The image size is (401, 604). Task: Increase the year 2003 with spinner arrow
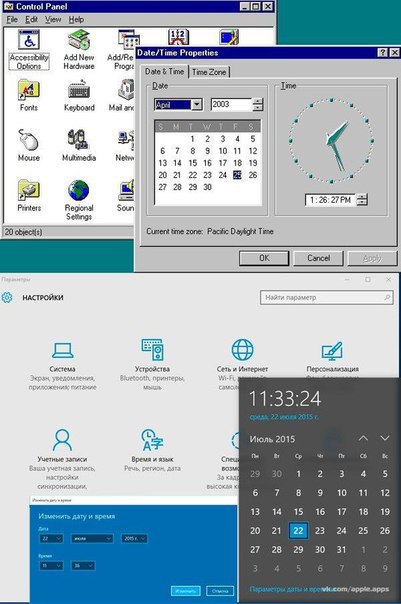point(258,101)
